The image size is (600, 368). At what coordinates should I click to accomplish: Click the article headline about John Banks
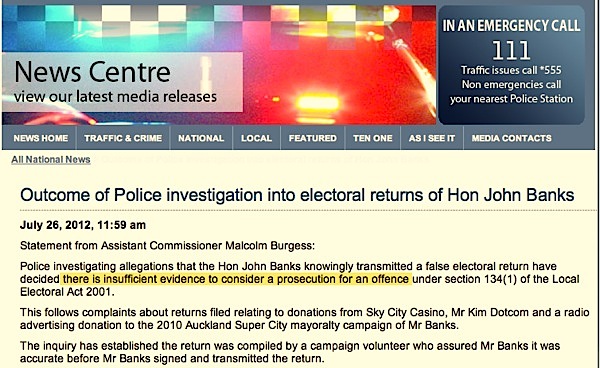click(x=297, y=195)
